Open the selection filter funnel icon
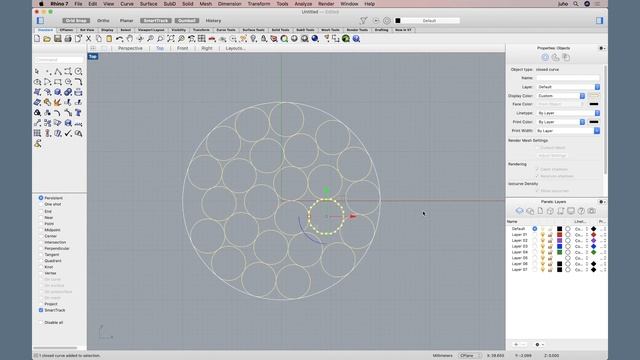The height and width of the screenshot is (360, 640). click(363, 20)
